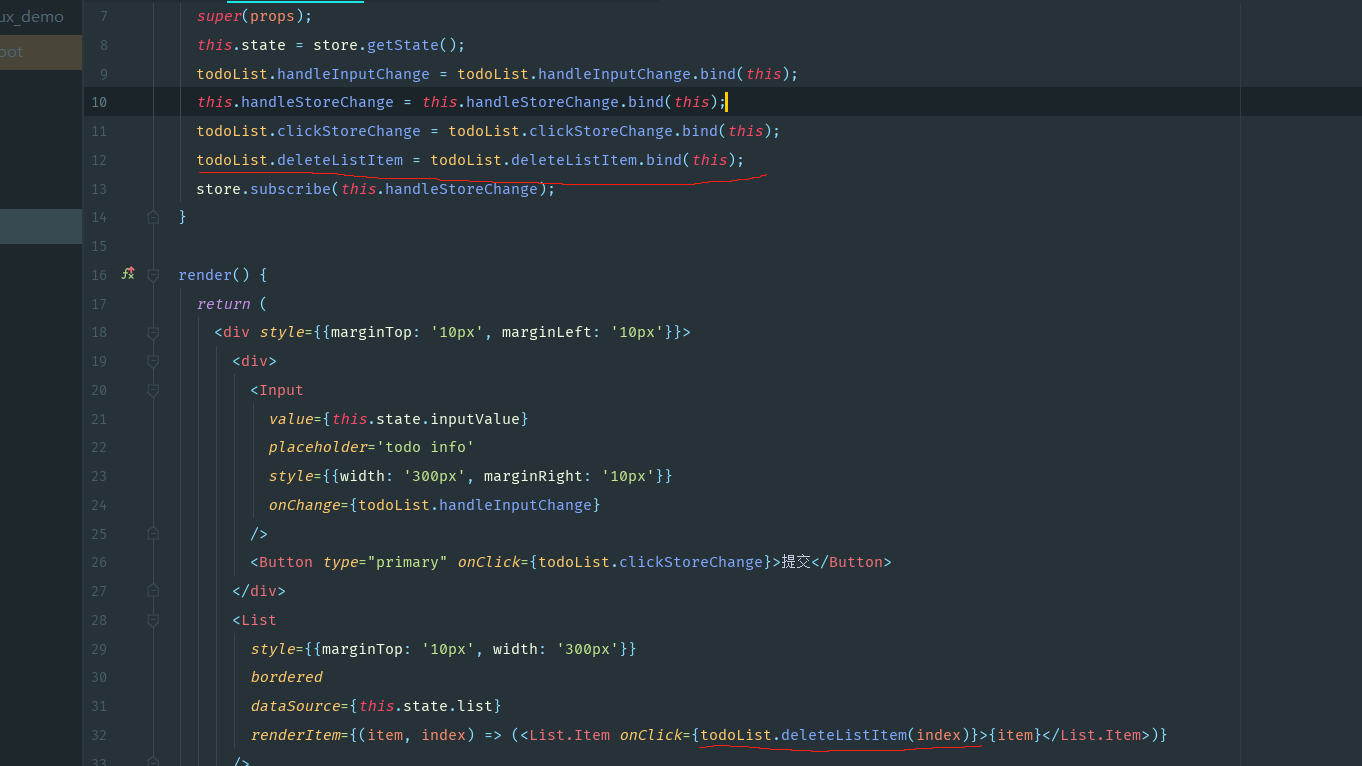Click getState on line 8

404,45
